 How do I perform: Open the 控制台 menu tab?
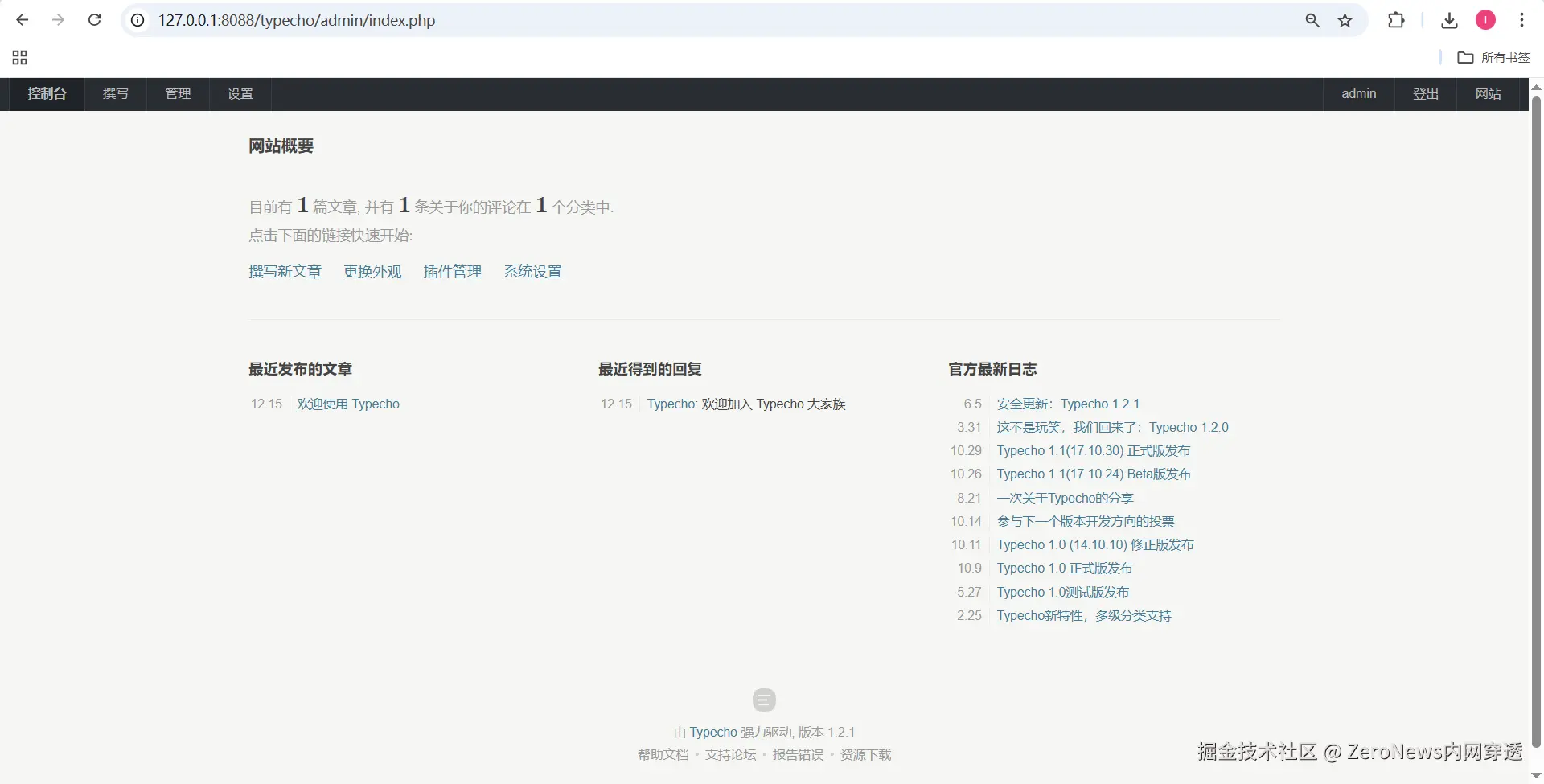(47, 94)
